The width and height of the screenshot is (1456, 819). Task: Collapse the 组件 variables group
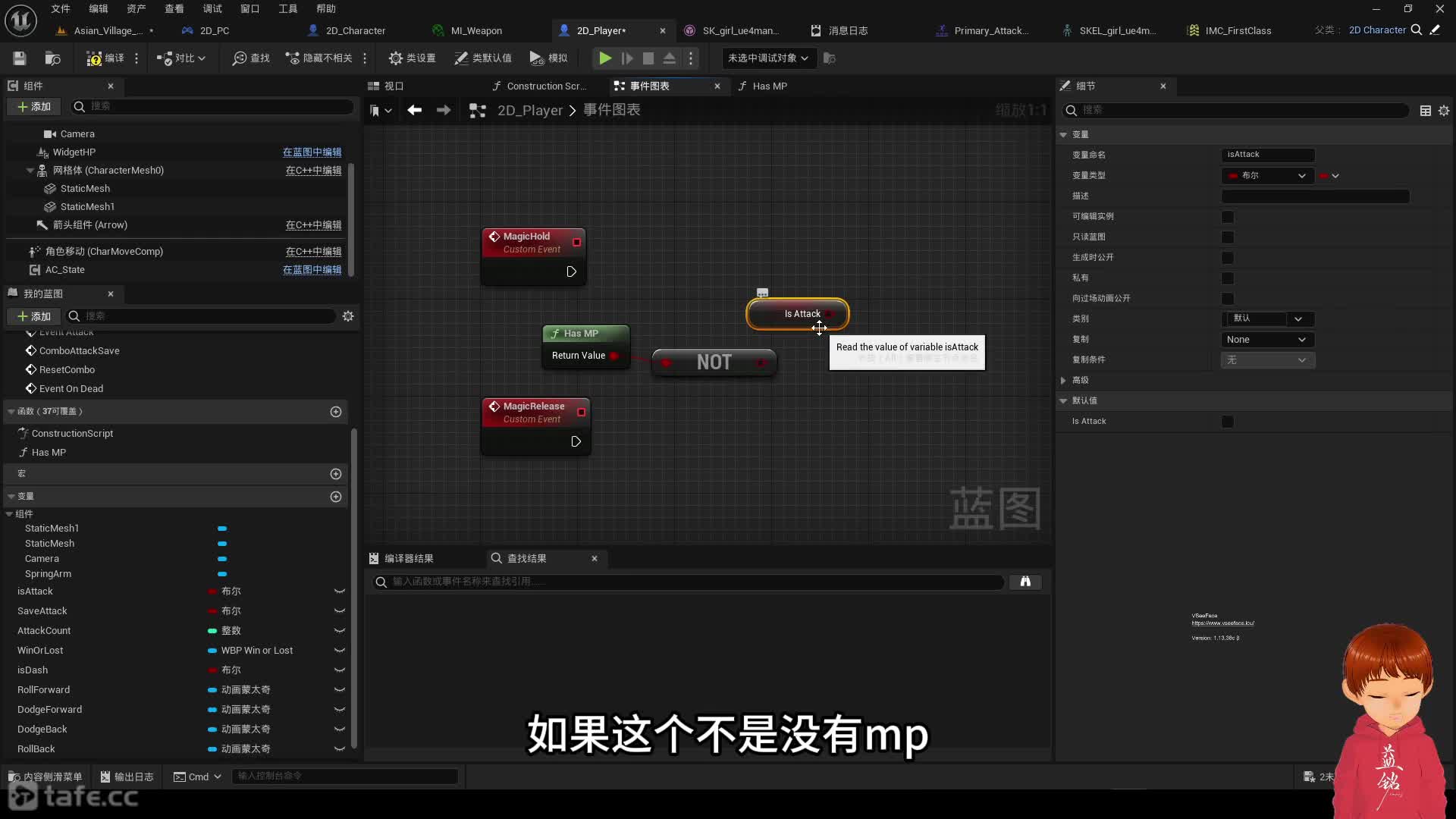click(9, 514)
